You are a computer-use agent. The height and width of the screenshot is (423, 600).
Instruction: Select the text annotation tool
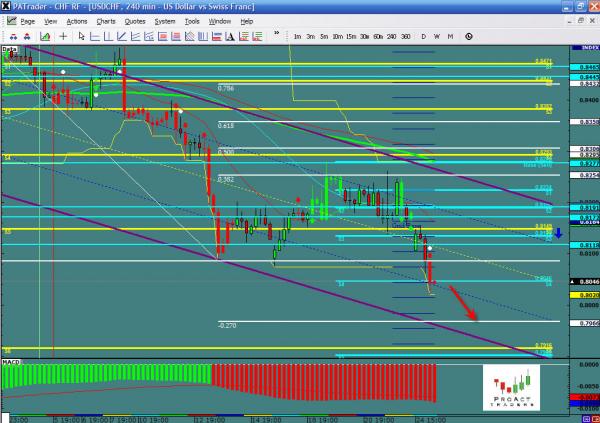point(230,36)
